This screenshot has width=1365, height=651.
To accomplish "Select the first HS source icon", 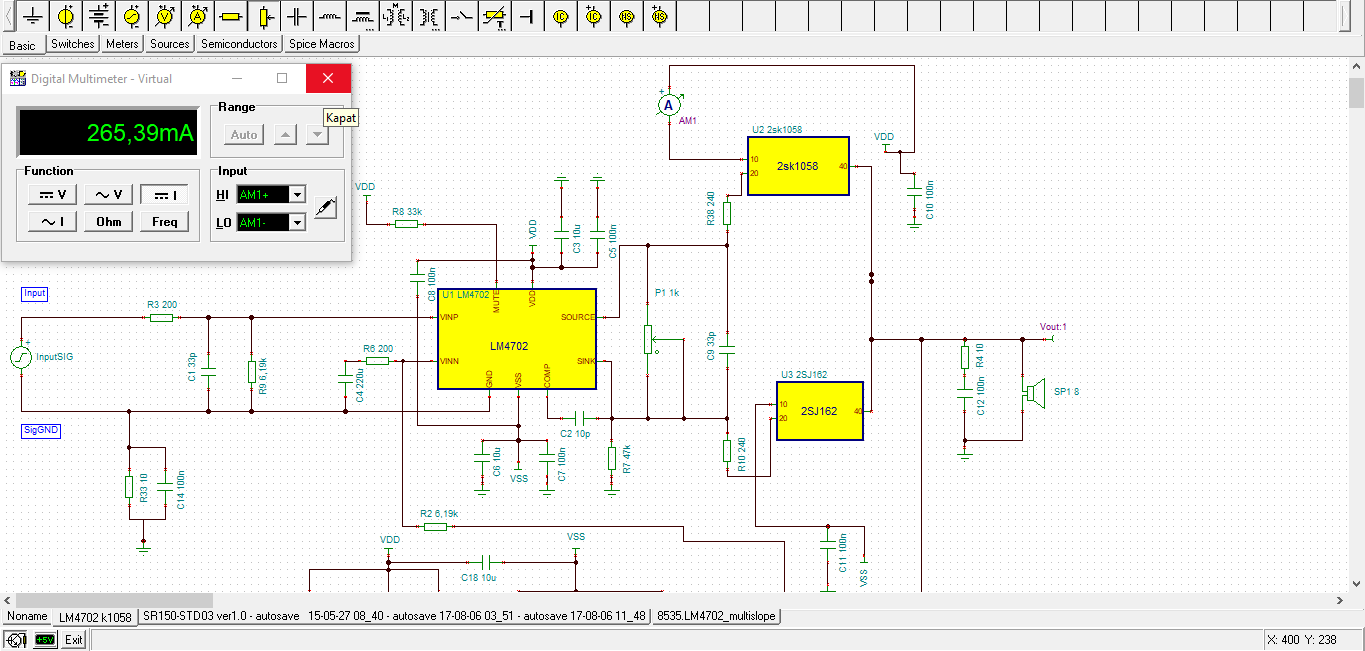I will (626, 16).
